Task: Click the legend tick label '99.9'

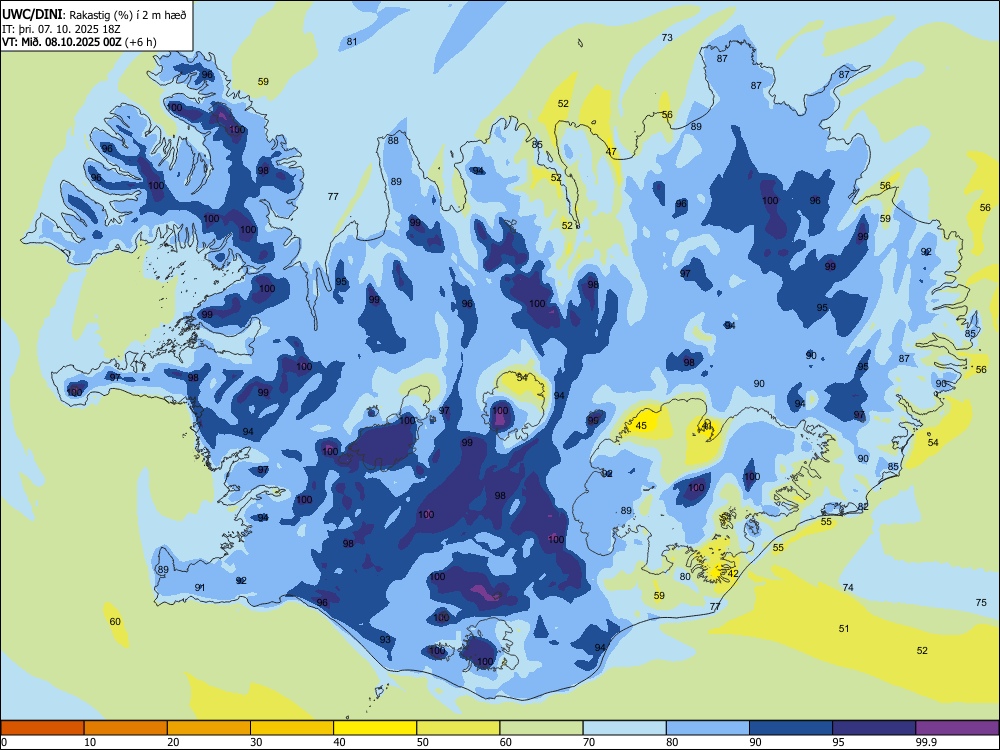Action: pyautogui.click(x=926, y=742)
